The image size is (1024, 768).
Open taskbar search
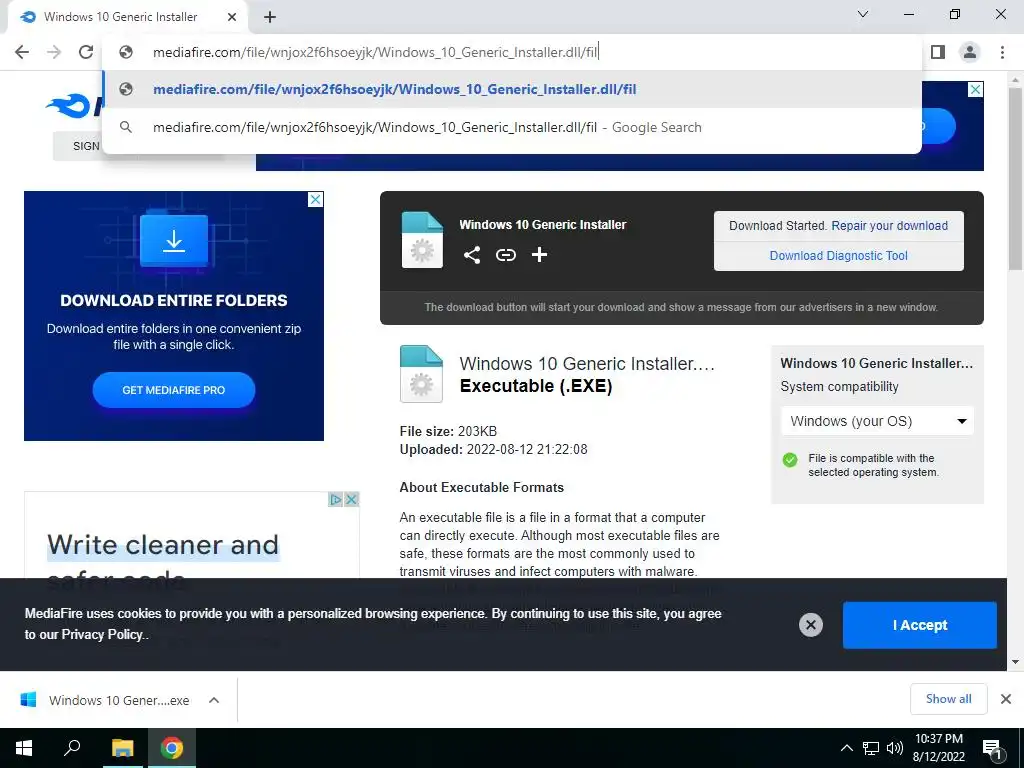point(72,748)
